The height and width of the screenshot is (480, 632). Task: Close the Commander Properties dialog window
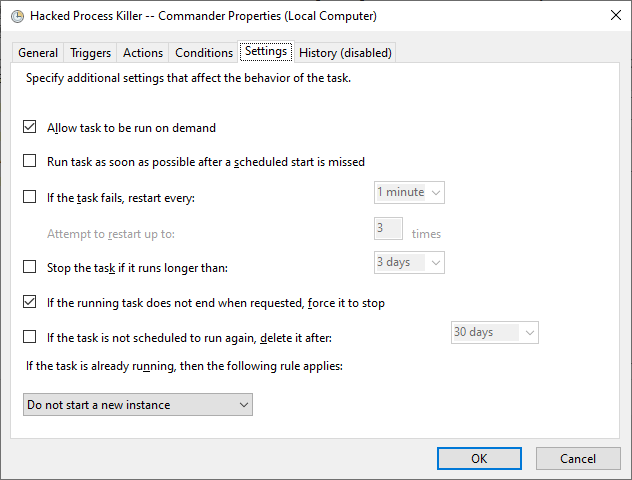pyautogui.click(x=611, y=16)
